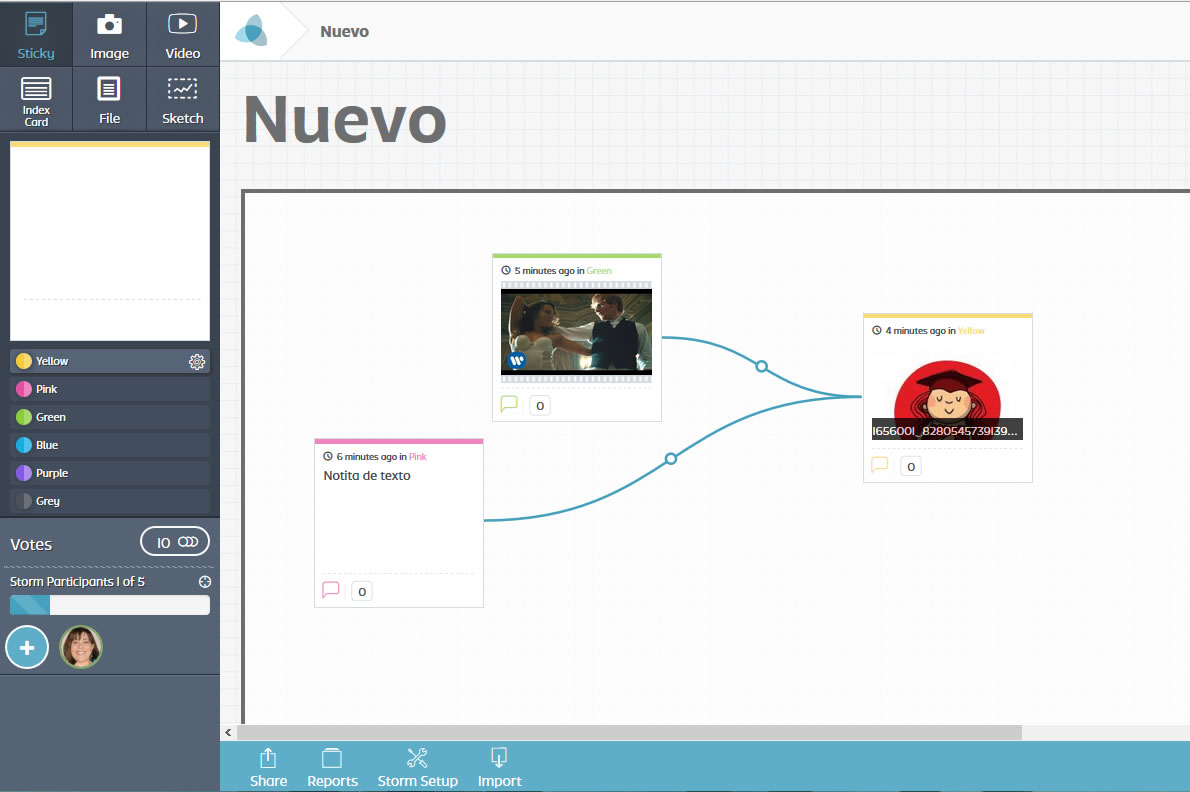
Task: Play the video thumbnail in Green card
Action: (x=576, y=331)
